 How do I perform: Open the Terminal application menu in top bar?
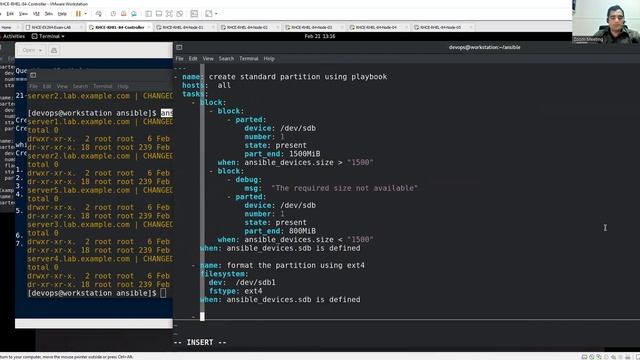point(48,36)
